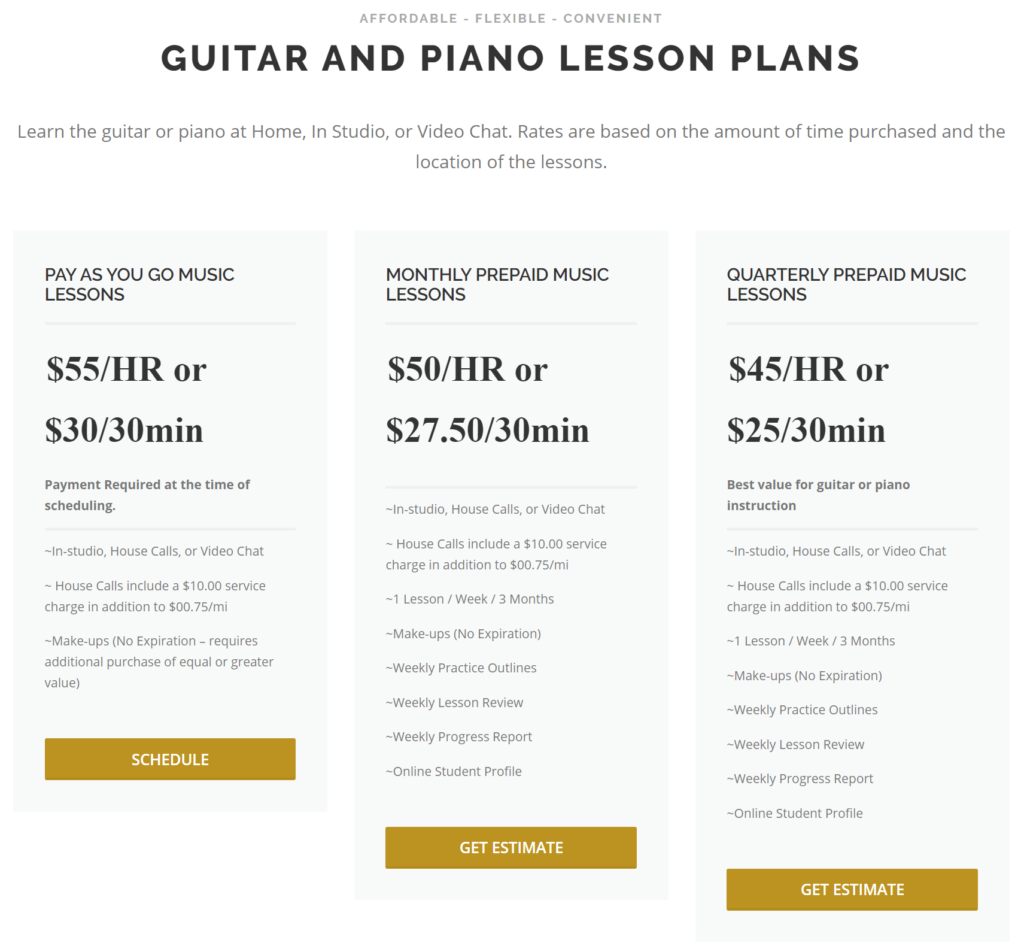
Task: Click GET ESTIMATE under Monthly Prepaid plan
Action: click(x=511, y=848)
